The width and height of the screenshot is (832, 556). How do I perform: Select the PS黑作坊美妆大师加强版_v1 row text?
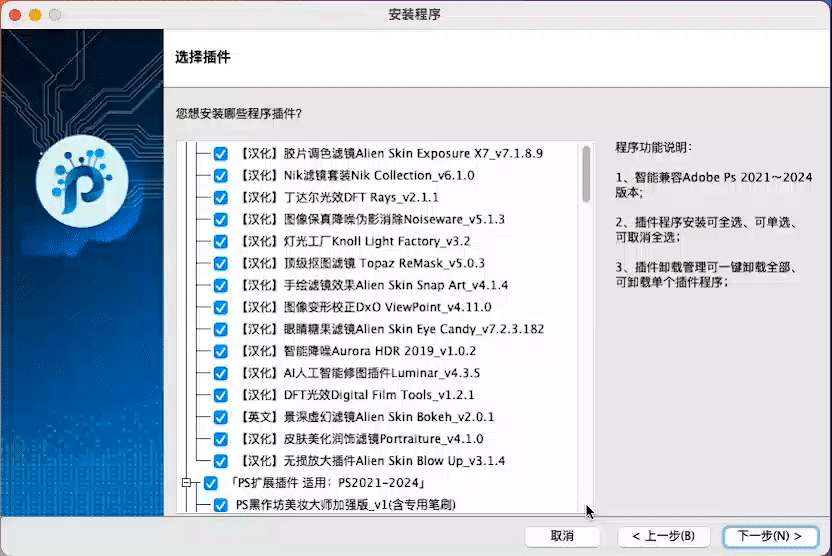point(345,505)
